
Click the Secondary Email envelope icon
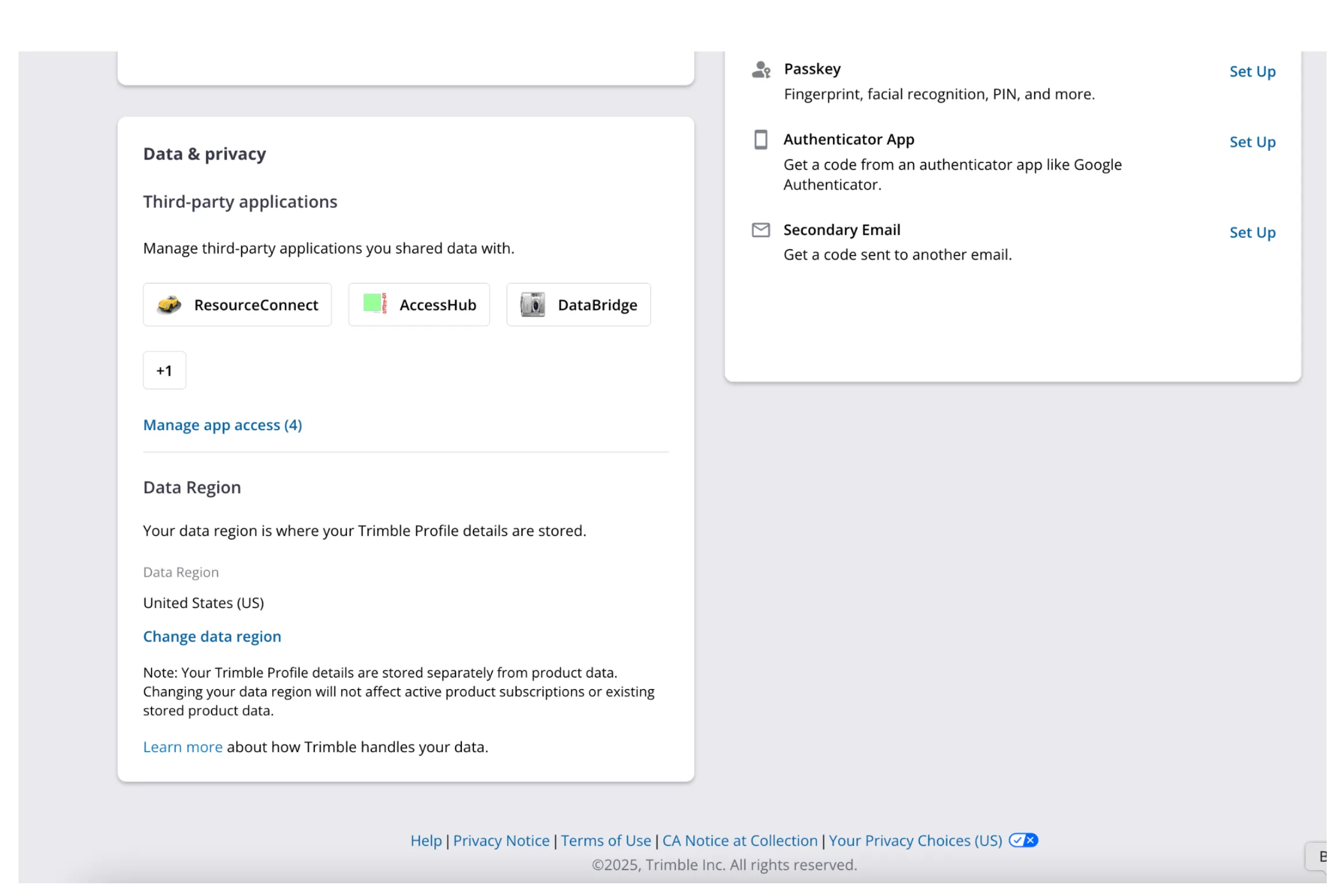point(761,230)
